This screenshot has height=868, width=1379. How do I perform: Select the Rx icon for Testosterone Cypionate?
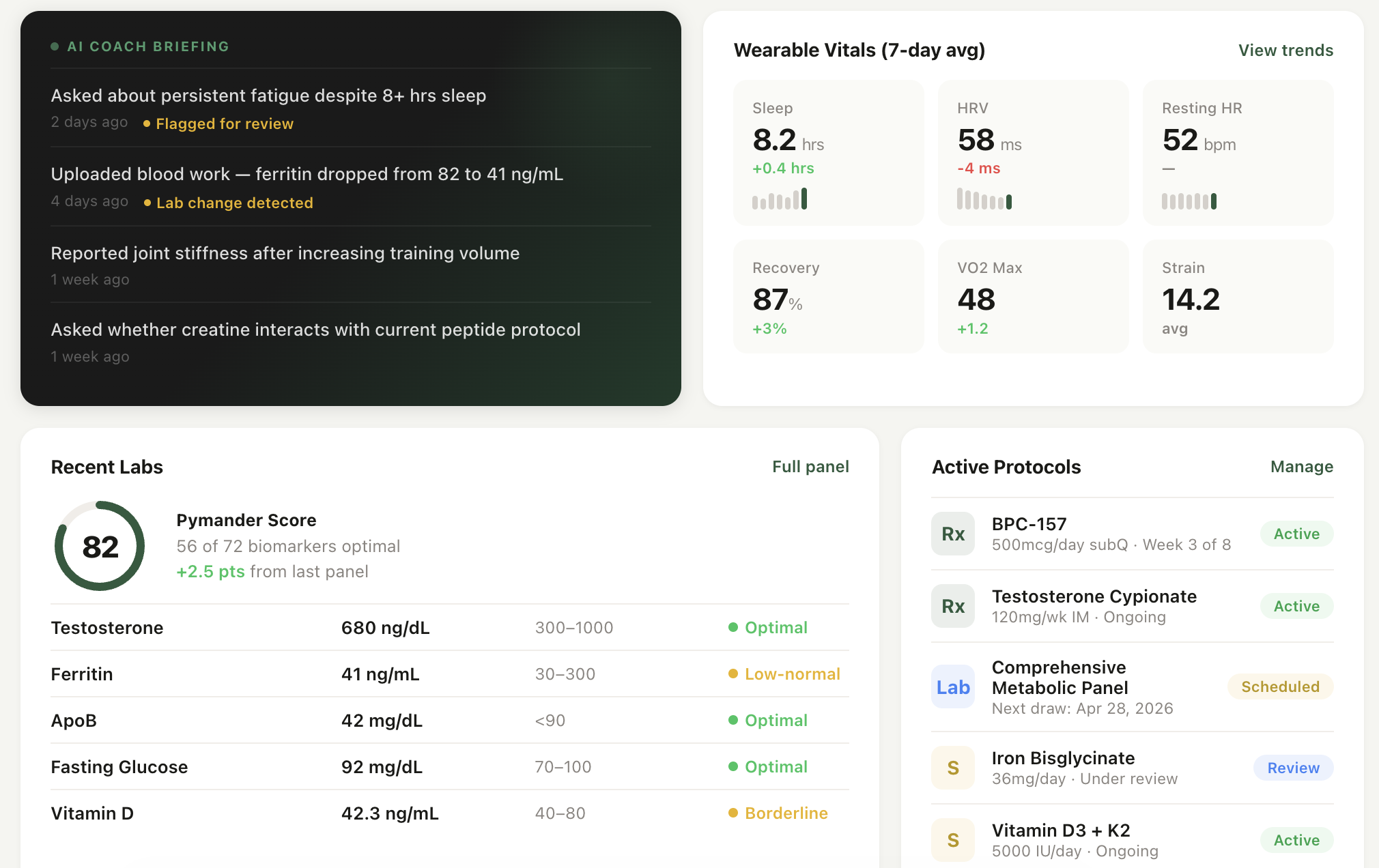(x=952, y=605)
